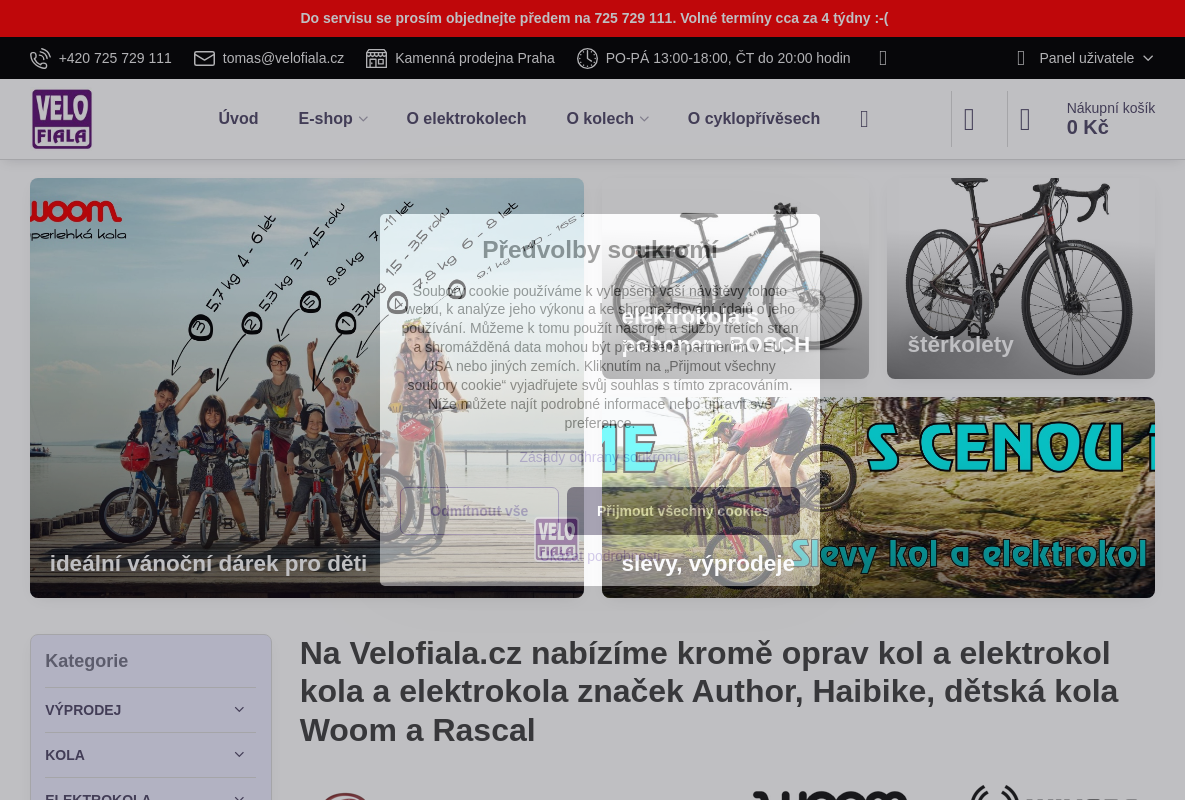Viewport: 1200px width, 800px height.
Task: Expand the VÝPRODEJ category
Action: [x=239, y=709]
